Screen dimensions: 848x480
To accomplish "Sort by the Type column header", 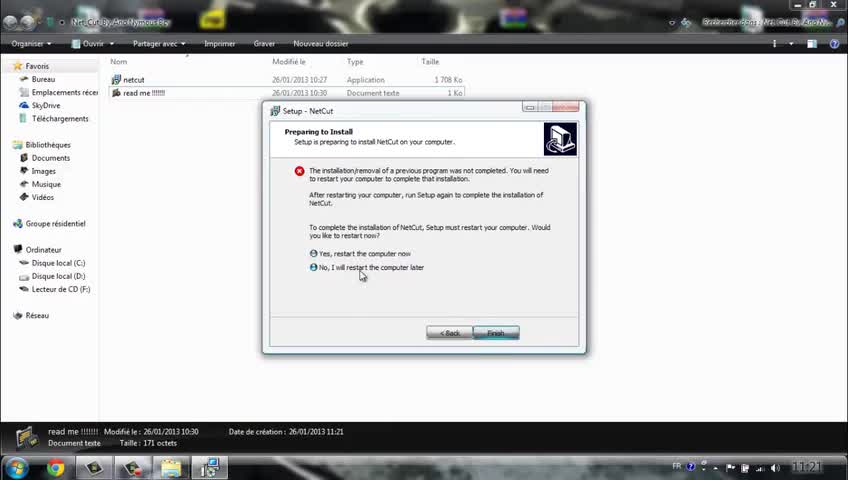I will [355, 62].
